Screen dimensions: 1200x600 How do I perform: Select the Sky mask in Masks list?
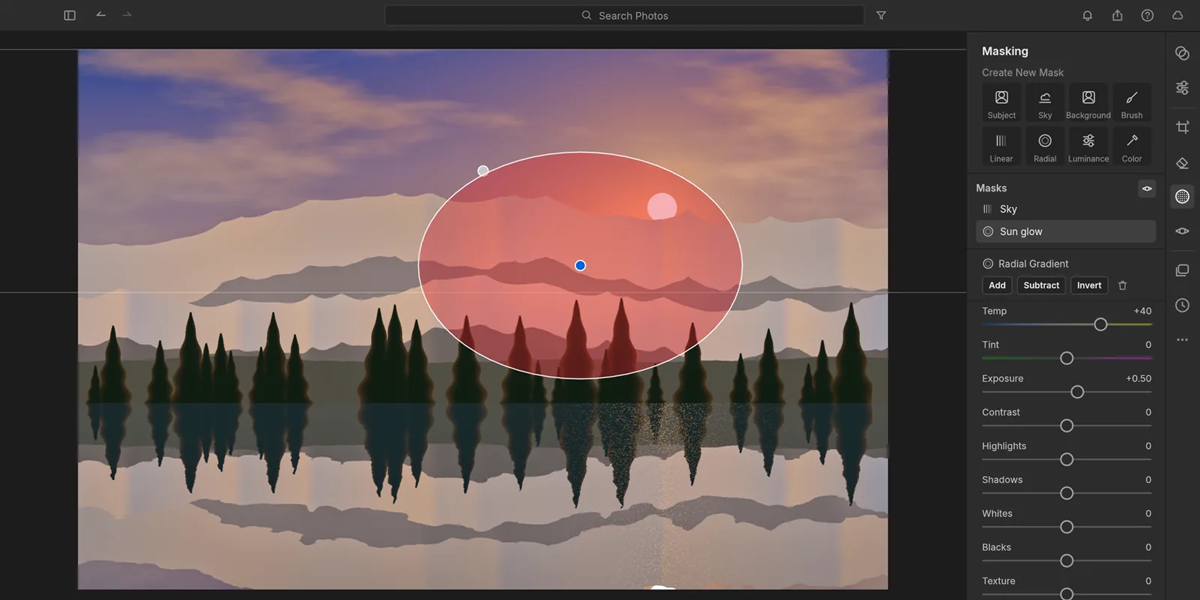tap(1066, 209)
